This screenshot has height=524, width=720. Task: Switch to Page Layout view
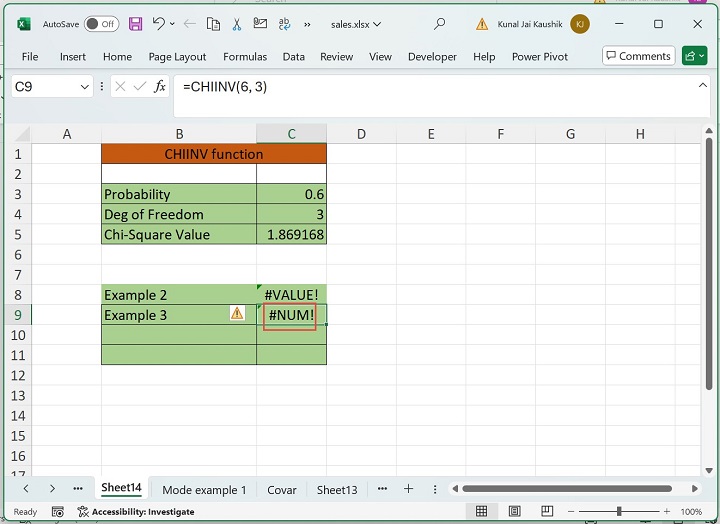click(x=514, y=511)
